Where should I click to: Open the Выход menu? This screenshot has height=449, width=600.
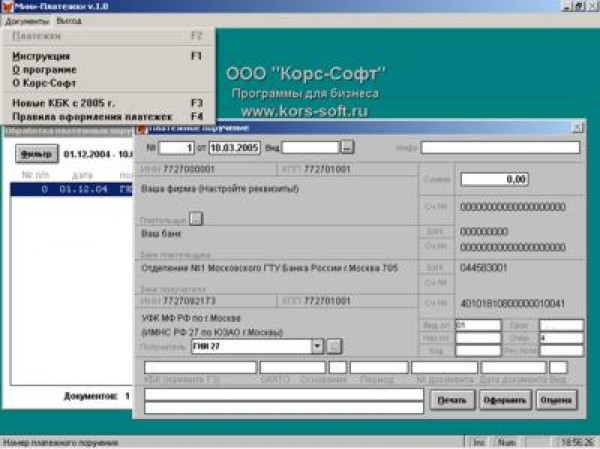point(69,21)
